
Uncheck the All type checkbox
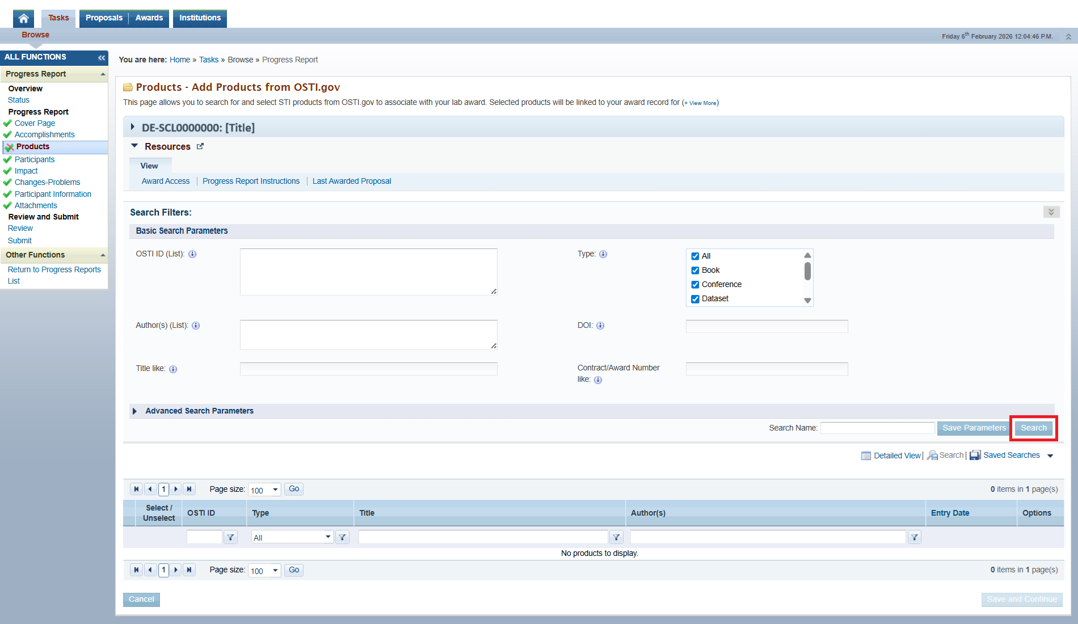click(x=695, y=256)
